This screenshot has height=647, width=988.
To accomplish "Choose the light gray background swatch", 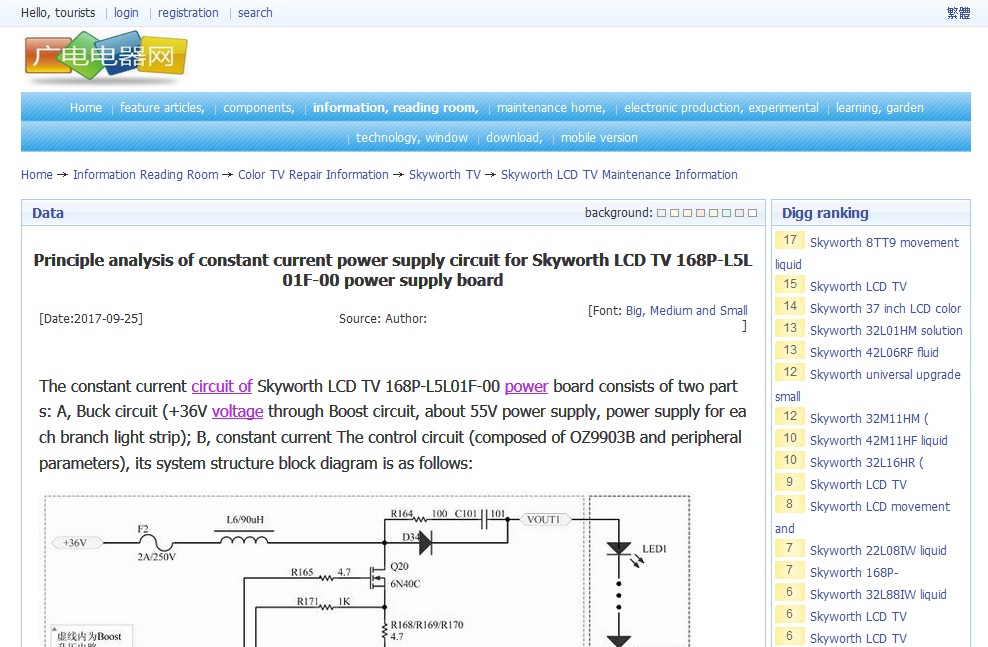I will [x=661, y=213].
